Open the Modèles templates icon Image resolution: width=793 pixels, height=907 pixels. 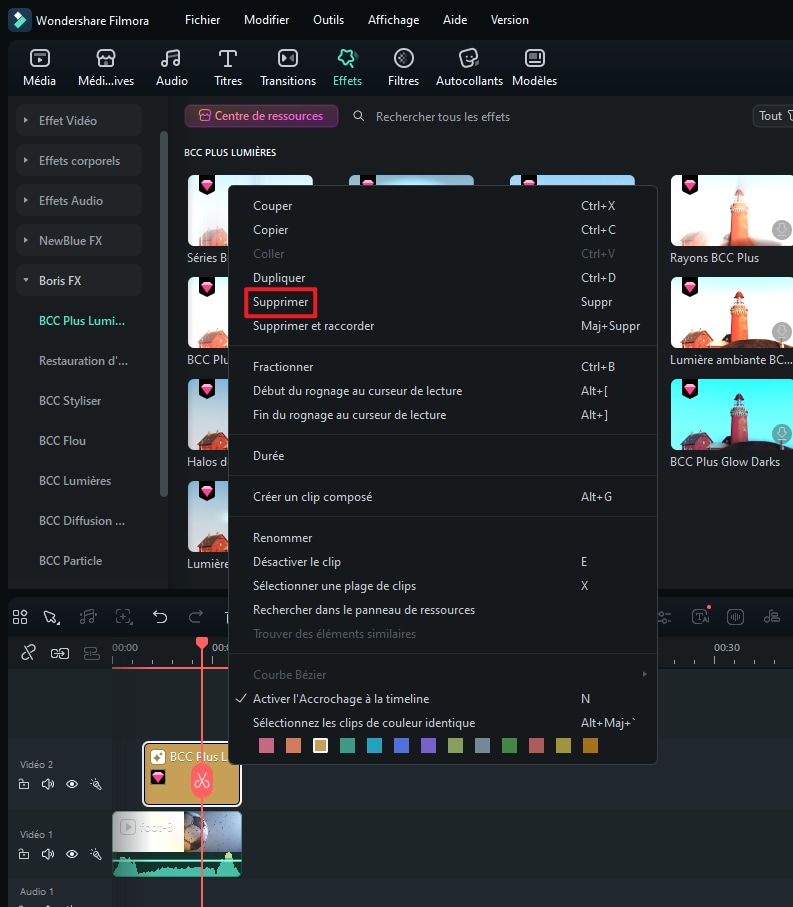click(x=534, y=58)
